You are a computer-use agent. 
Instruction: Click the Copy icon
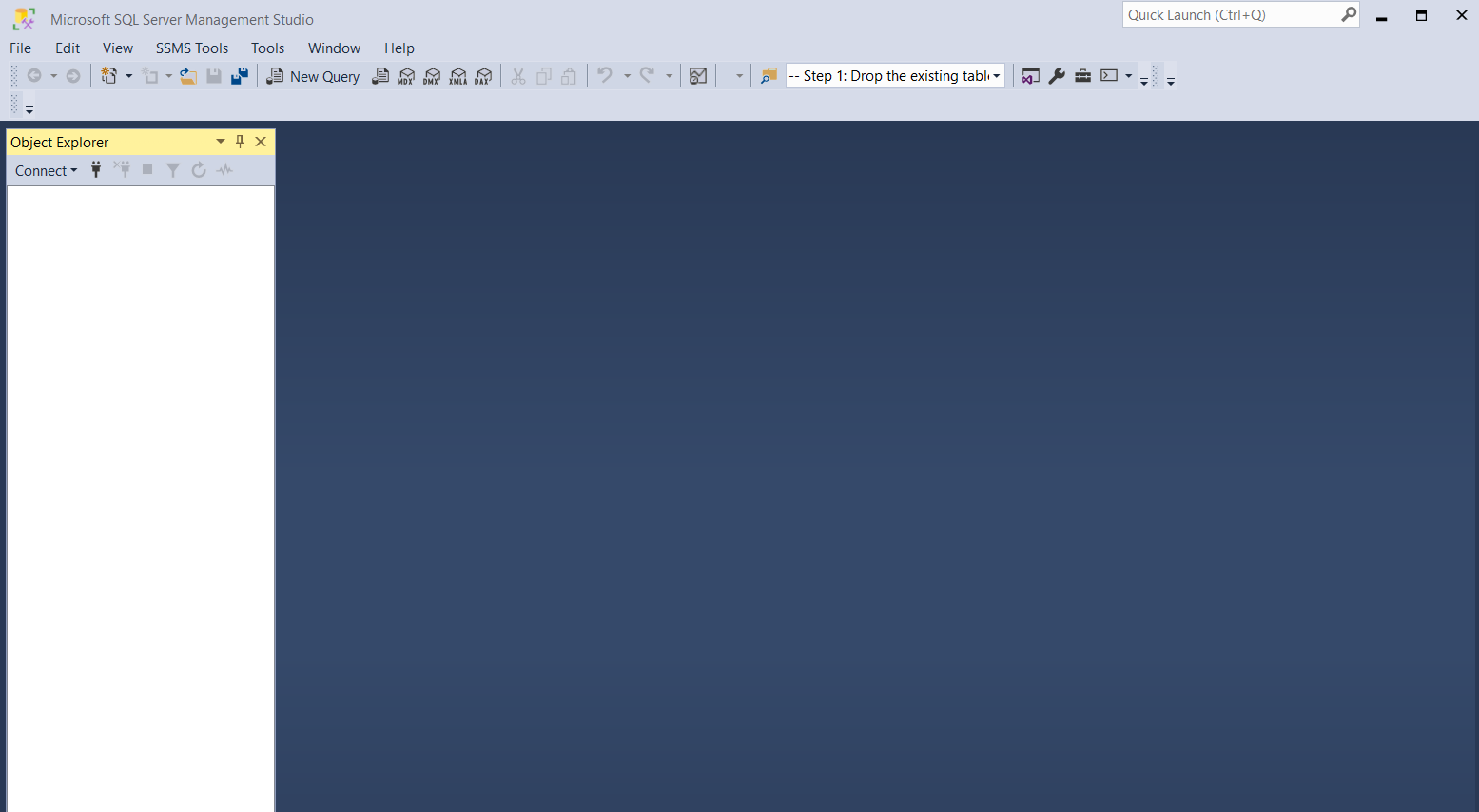pyautogui.click(x=544, y=76)
